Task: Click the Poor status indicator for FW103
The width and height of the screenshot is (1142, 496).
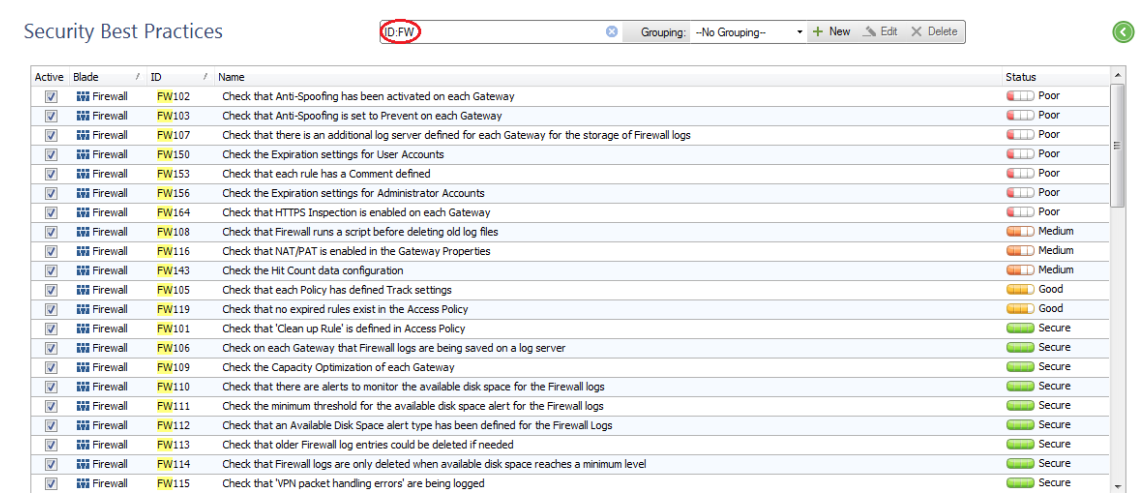Action: point(1020,116)
